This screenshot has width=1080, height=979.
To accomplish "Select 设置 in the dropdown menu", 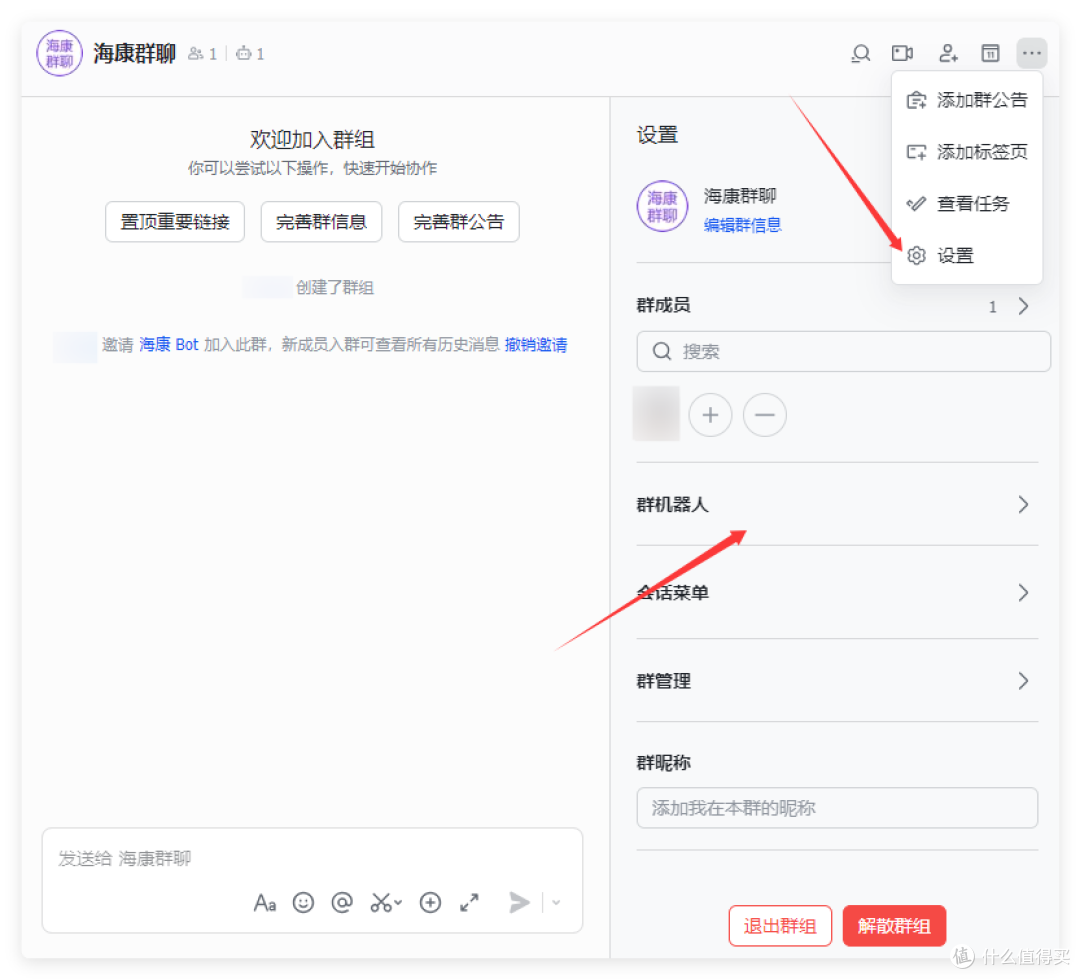I will [966, 256].
